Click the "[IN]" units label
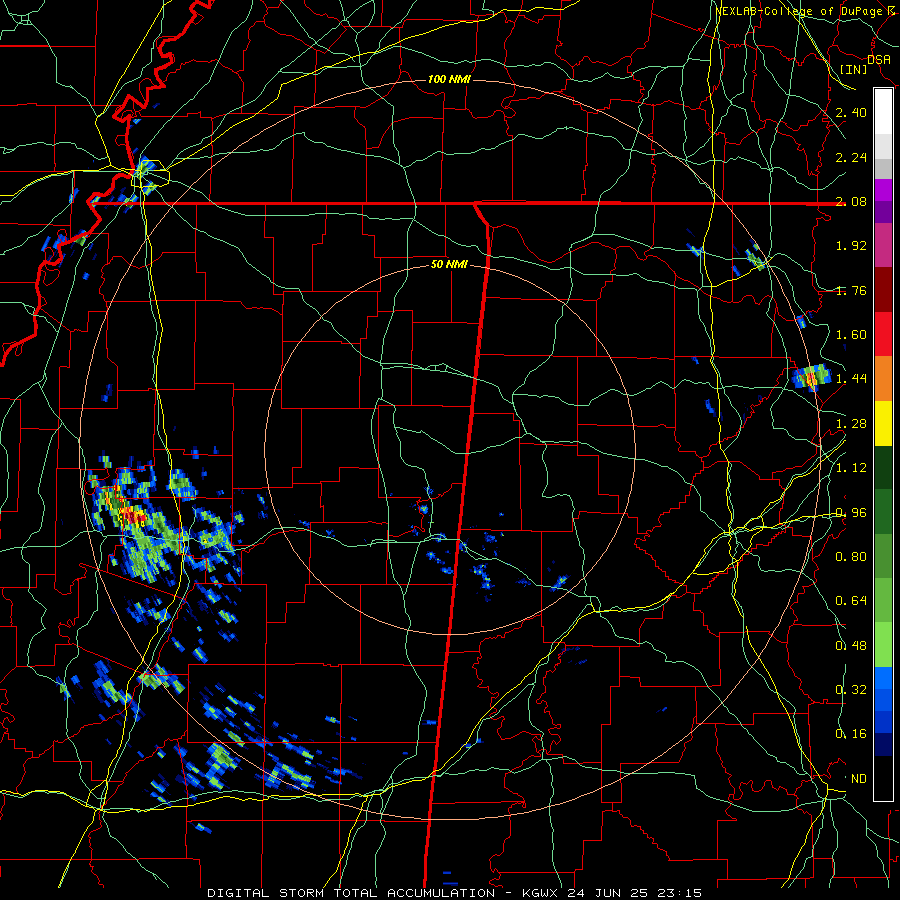Image resolution: width=900 pixels, height=900 pixels. [854, 69]
